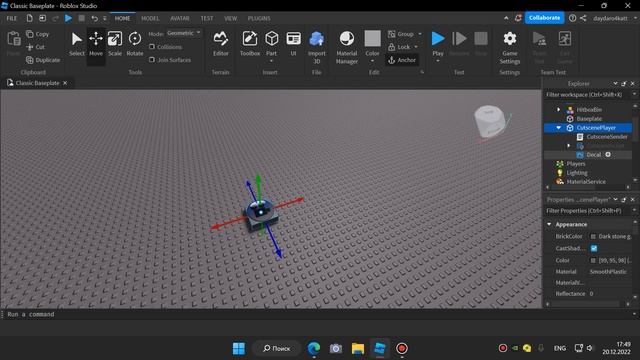
Task: Switch to the TEST tab
Action: tap(207, 18)
